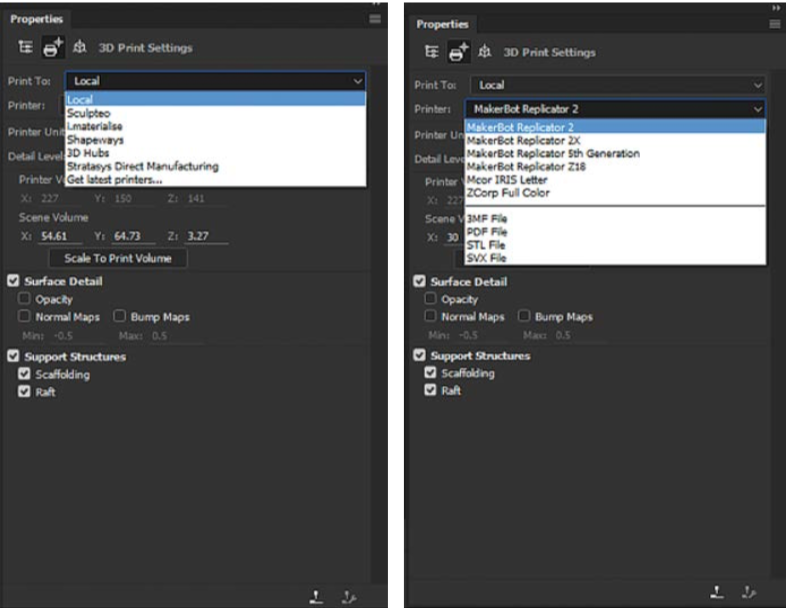Viewport: 786px width, 608px height.
Task: Open the Printer dropdown showing MakerBot Replicator 2
Action: 614,109
